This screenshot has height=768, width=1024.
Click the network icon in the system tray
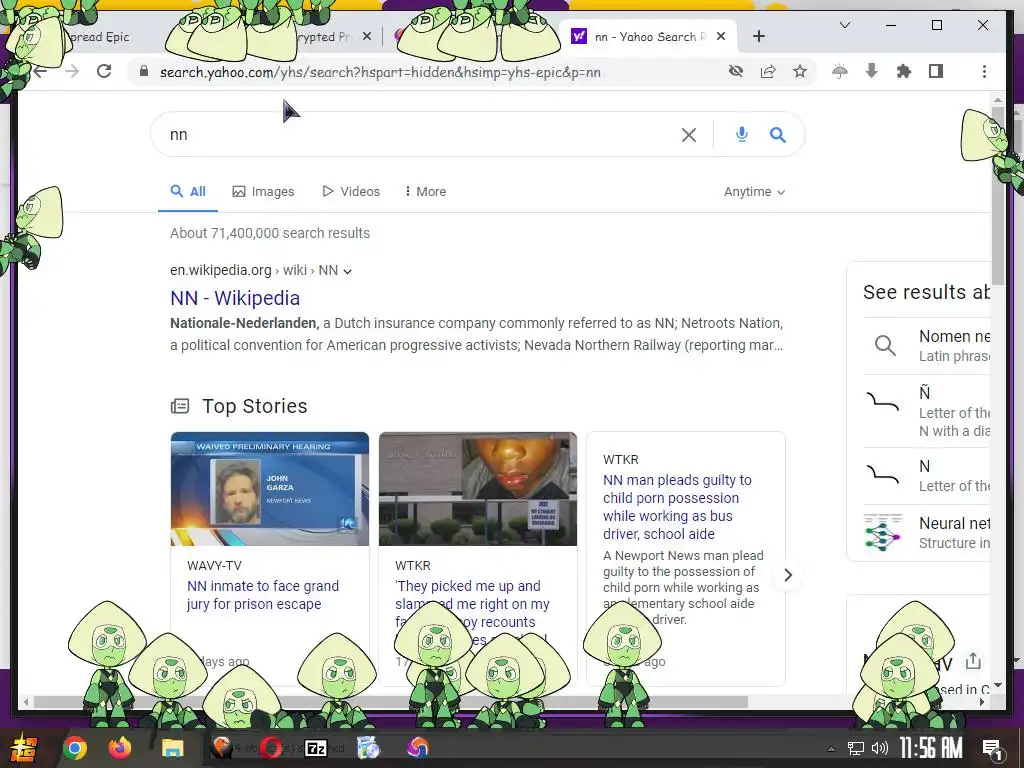[x=856, y=748]
